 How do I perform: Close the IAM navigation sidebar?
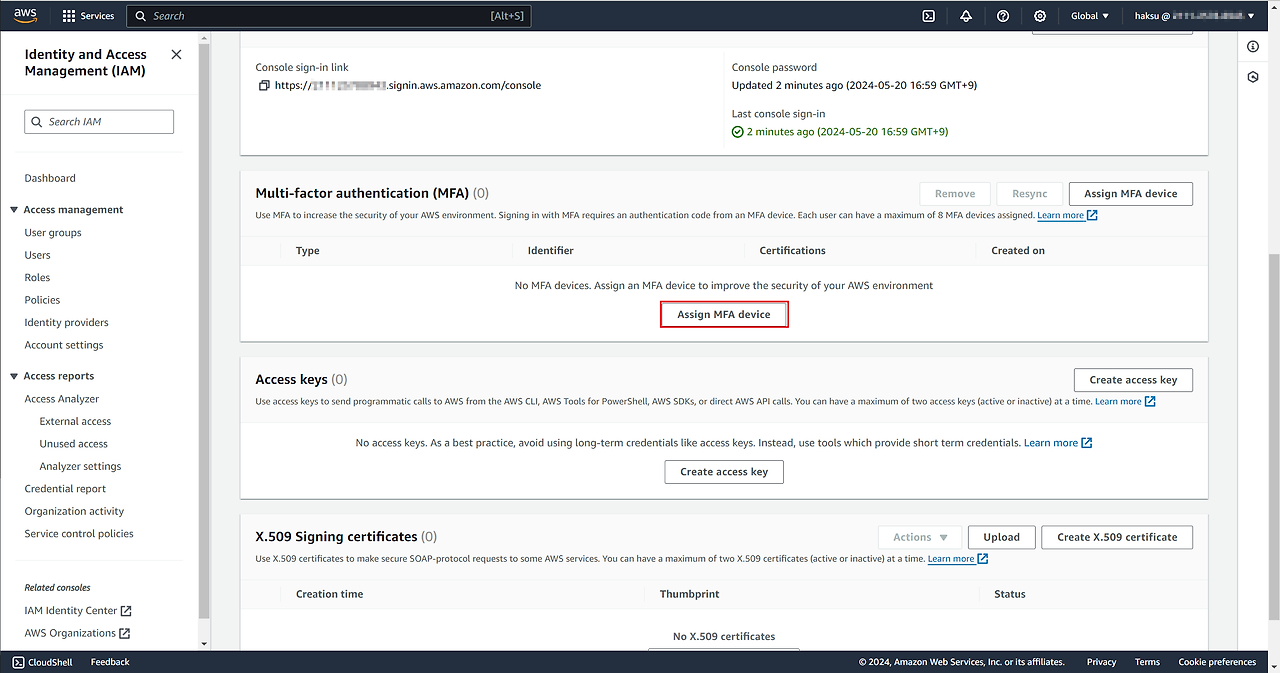coord(177,55)
